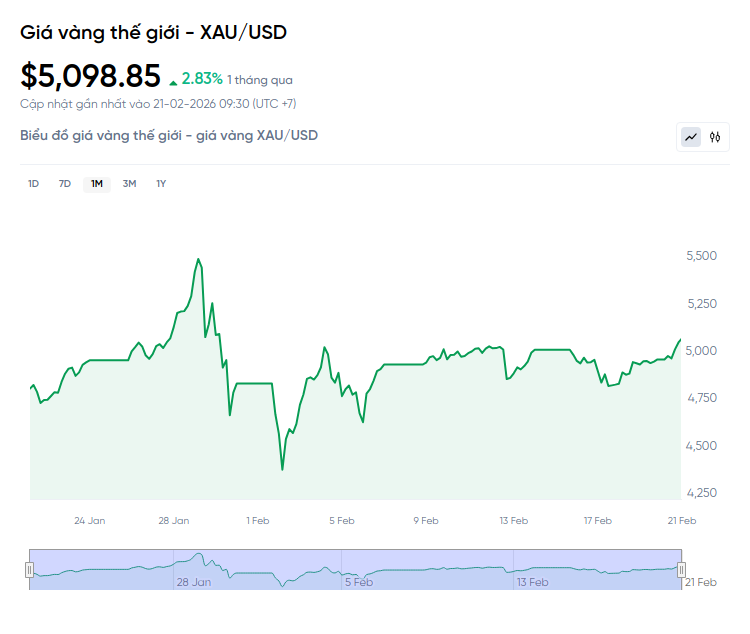Switch to the line chart view

[x=691, y=137]
